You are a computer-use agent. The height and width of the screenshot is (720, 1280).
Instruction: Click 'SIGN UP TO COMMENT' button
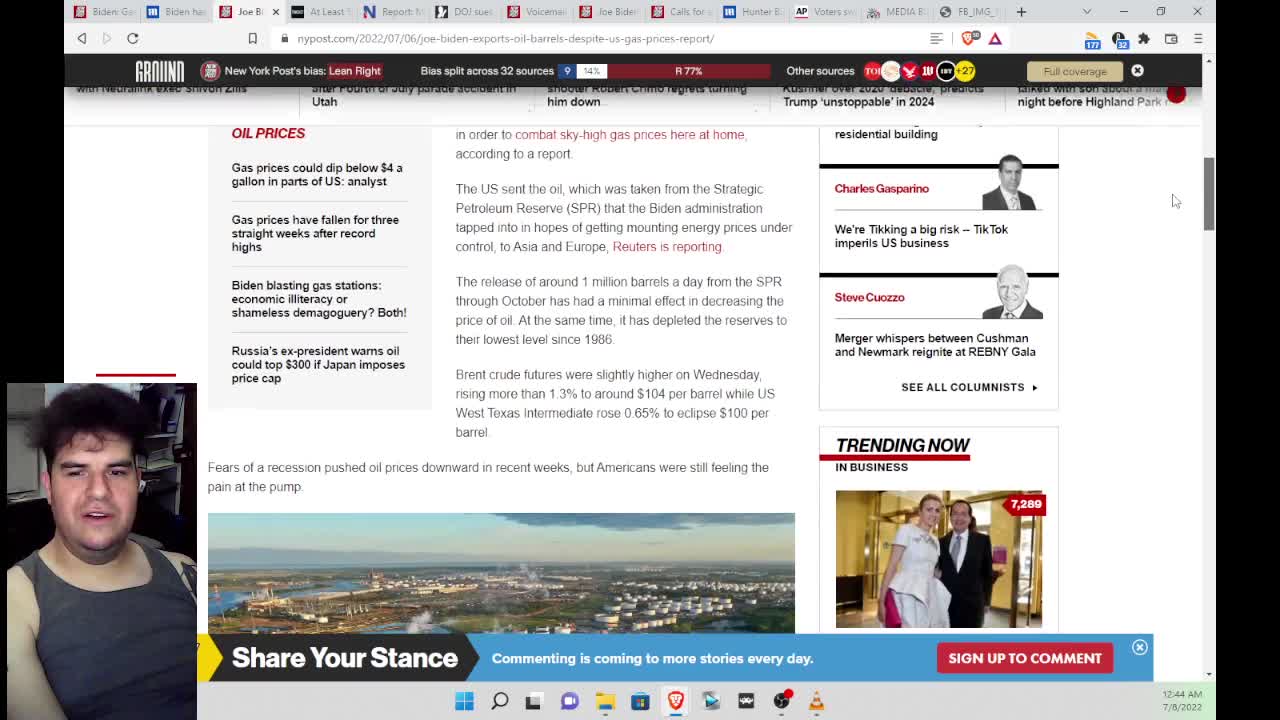click(x=1025, y=658)
